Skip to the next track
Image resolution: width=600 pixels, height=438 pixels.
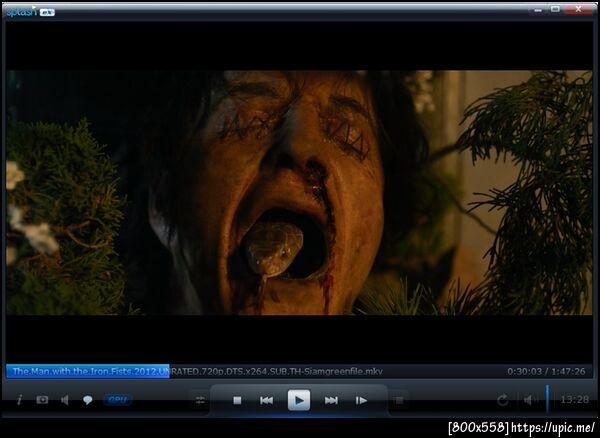coord(331,401)
